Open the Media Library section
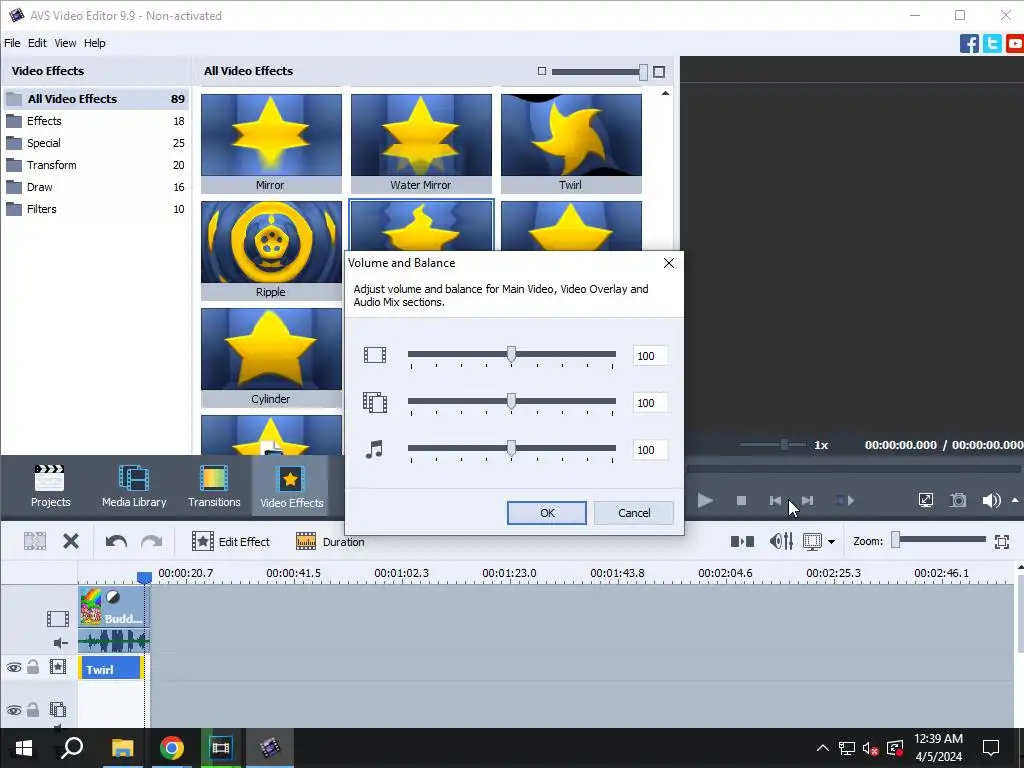Screen dimensions: 1024x768 (x=134, y=486)
